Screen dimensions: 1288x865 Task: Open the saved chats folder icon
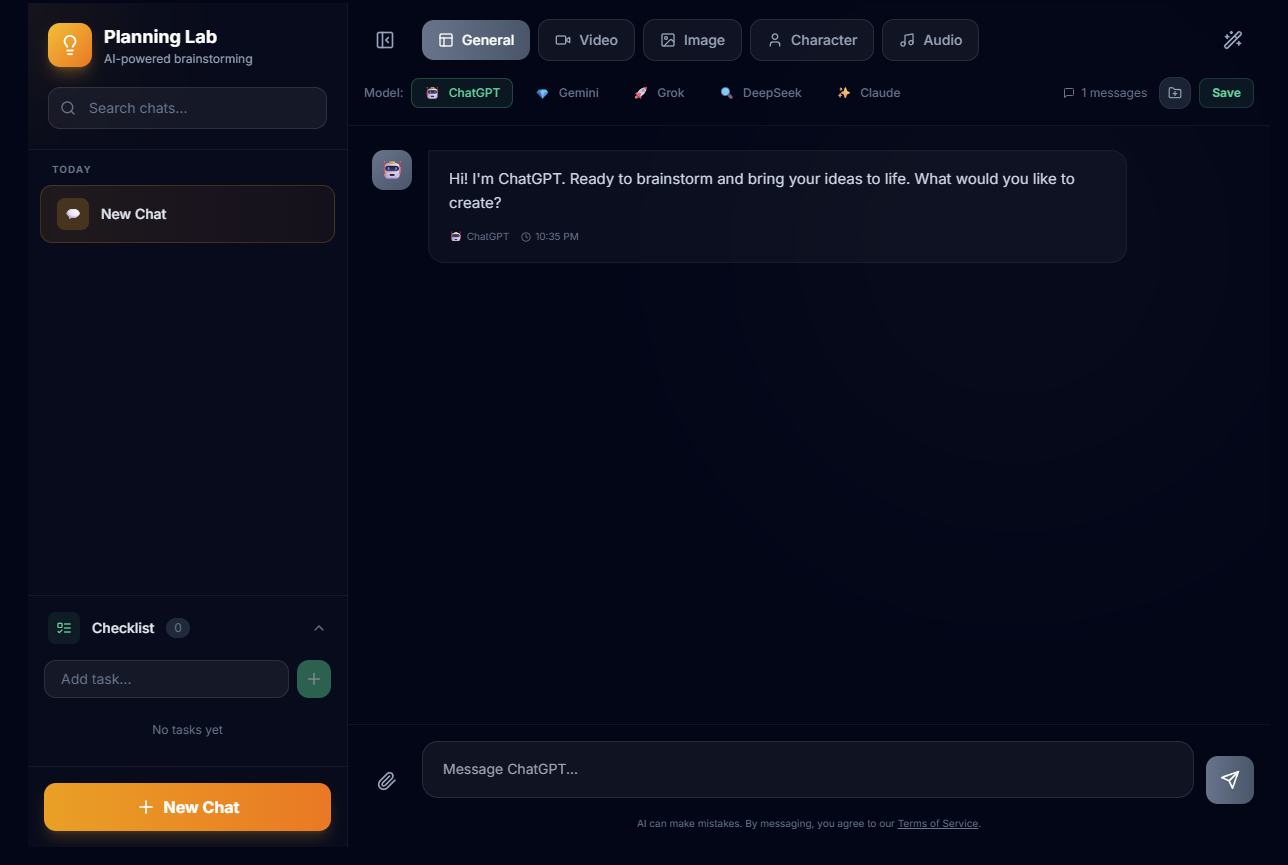click(1174, 92)
